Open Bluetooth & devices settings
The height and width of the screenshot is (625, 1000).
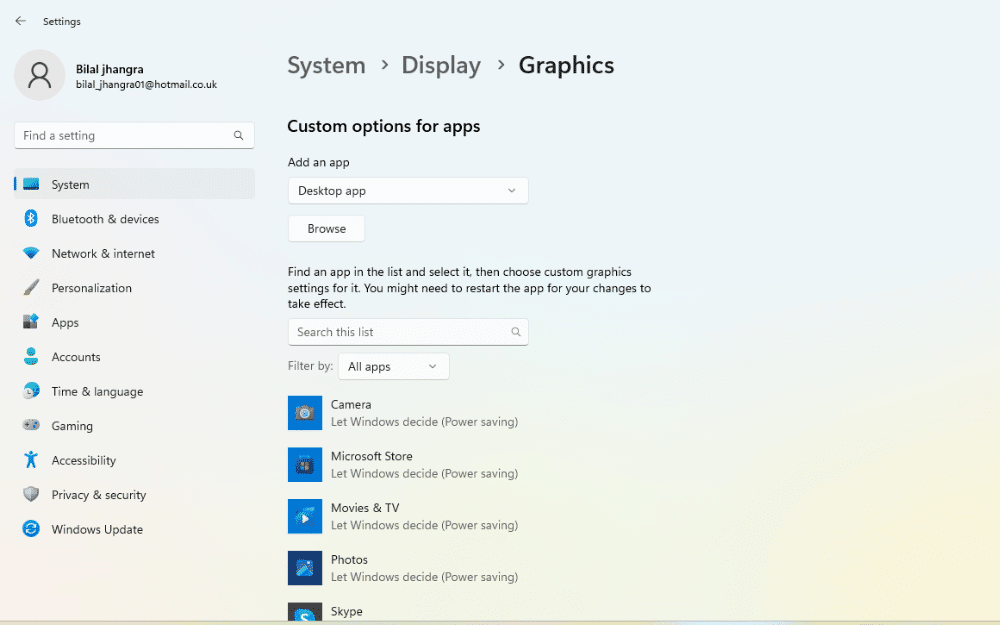pos(135,219)
